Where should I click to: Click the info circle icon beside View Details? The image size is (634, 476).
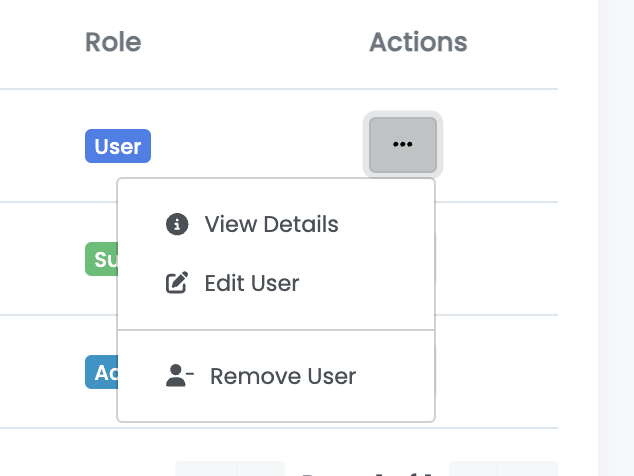(177, 224)
